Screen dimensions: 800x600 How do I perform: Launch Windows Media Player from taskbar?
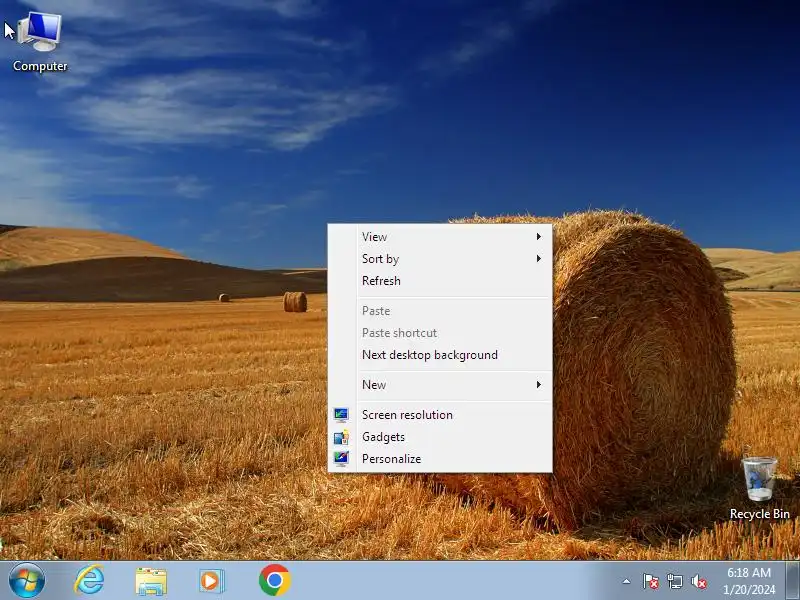coord(211,581)
